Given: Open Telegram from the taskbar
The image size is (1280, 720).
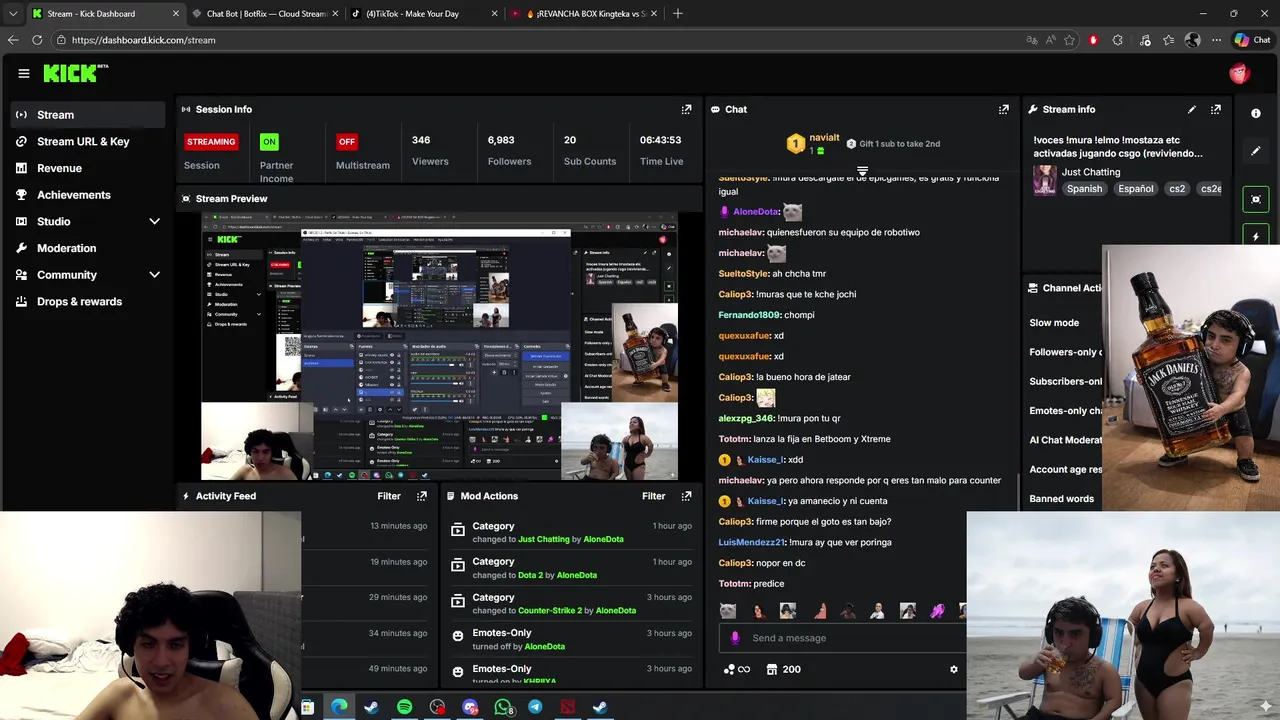Looking at the screenshot, I should (x=535, y=707).
